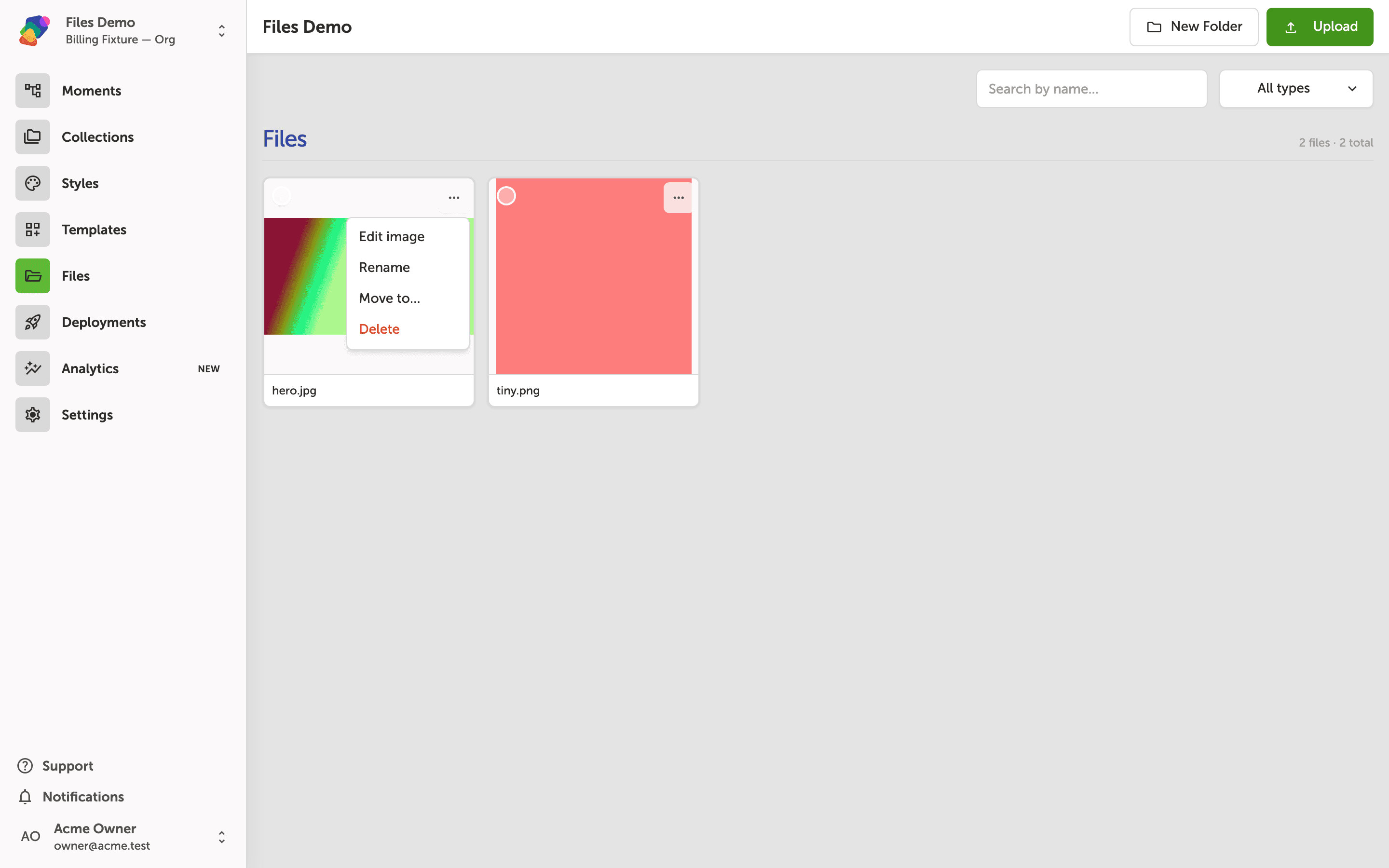
Task: Select the green Files folder icon
Action: (33, 276)
